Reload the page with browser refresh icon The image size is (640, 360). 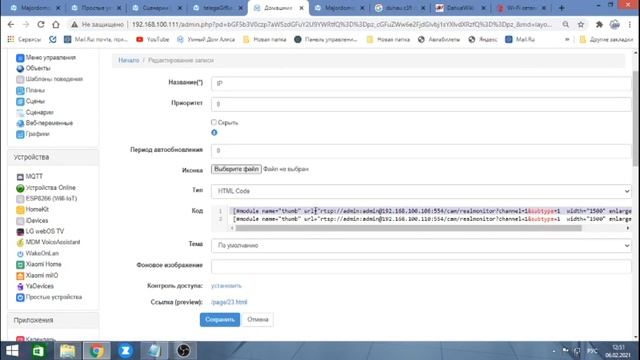(x=41, y=24)
